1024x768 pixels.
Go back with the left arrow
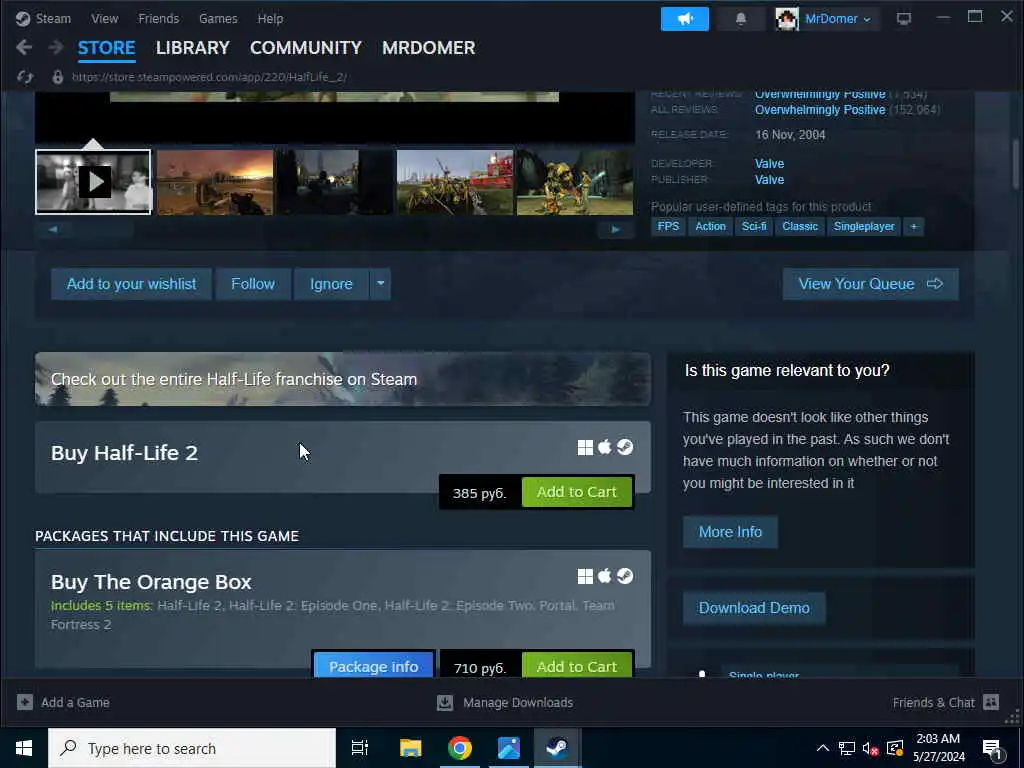pos(24,47)
